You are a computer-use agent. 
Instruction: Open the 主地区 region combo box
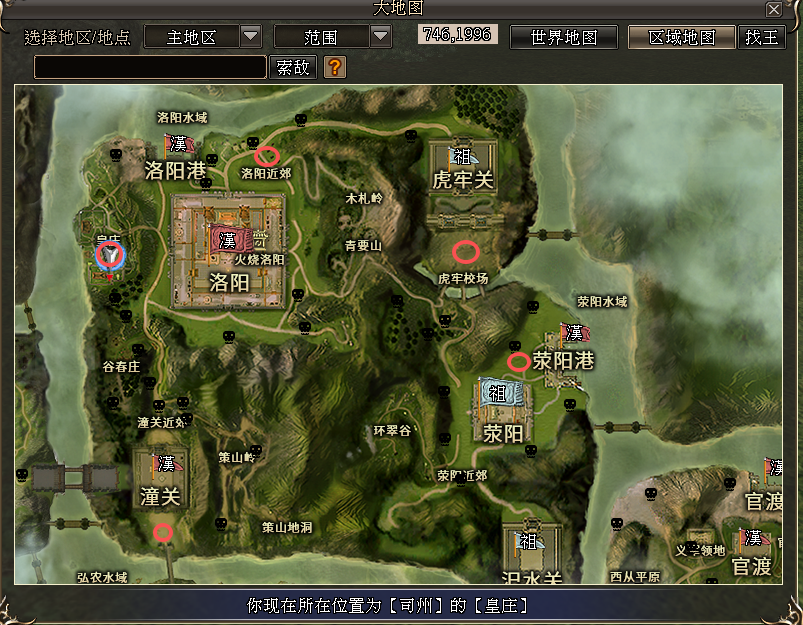(x=192, y=37)
